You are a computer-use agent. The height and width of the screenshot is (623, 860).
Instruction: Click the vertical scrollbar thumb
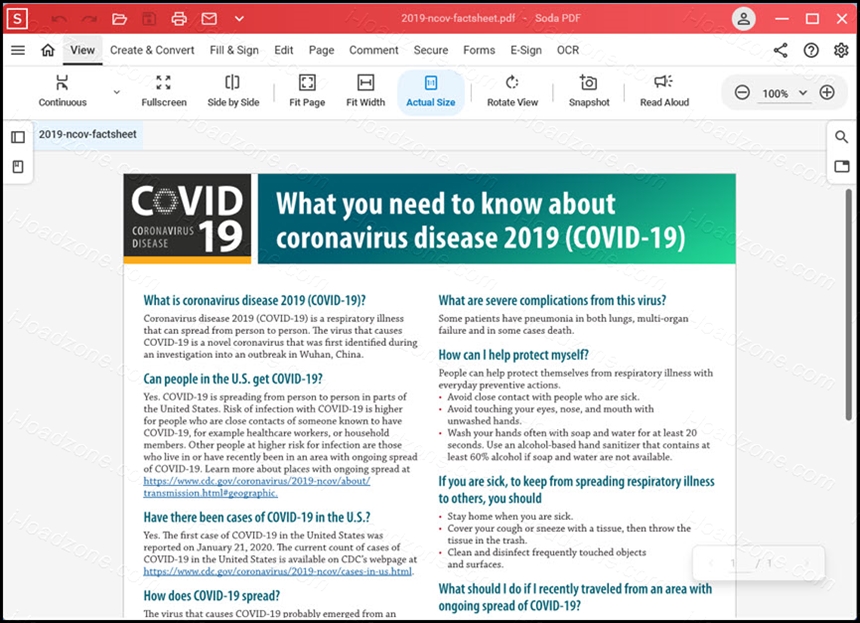(848, 304)
